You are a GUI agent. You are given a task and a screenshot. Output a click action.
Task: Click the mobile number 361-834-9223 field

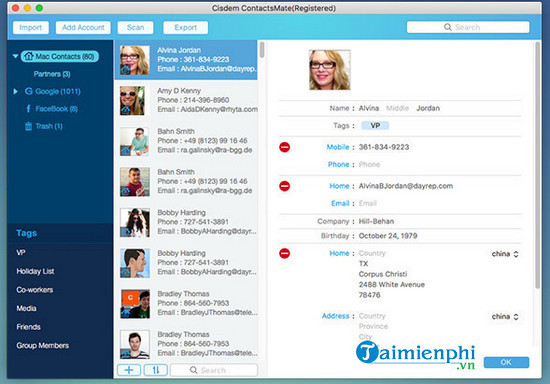point(384,147)
